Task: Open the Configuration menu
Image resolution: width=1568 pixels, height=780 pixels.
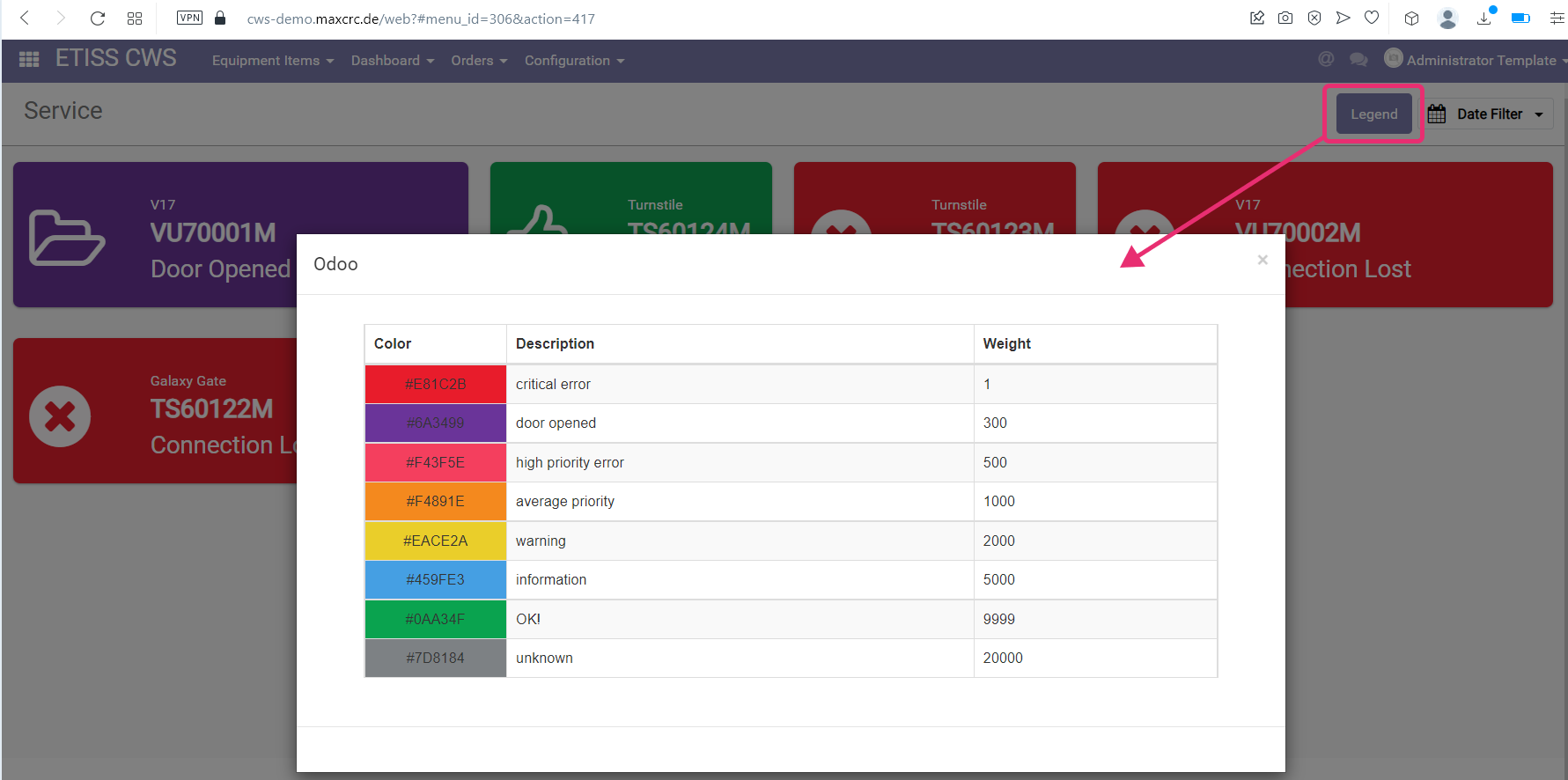Action: pos(574,61)
